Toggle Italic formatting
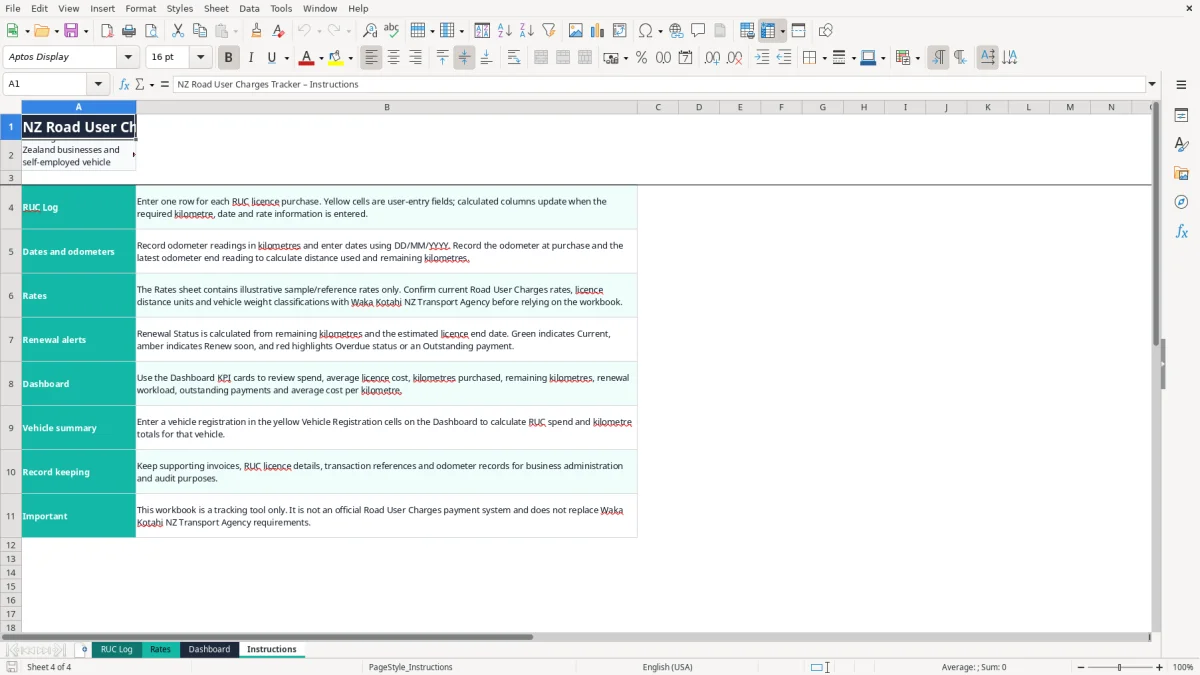The width and height of the screenshot is (1200, 675). click(250, 58)
